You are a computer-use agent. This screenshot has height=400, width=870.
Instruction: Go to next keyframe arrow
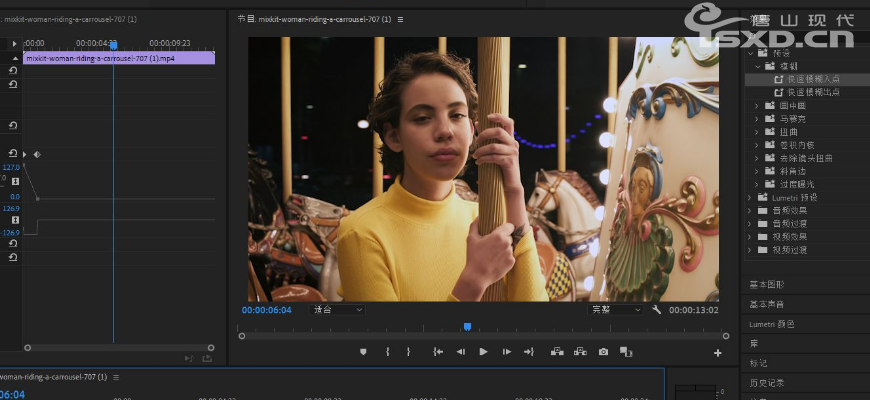point(24,154)
